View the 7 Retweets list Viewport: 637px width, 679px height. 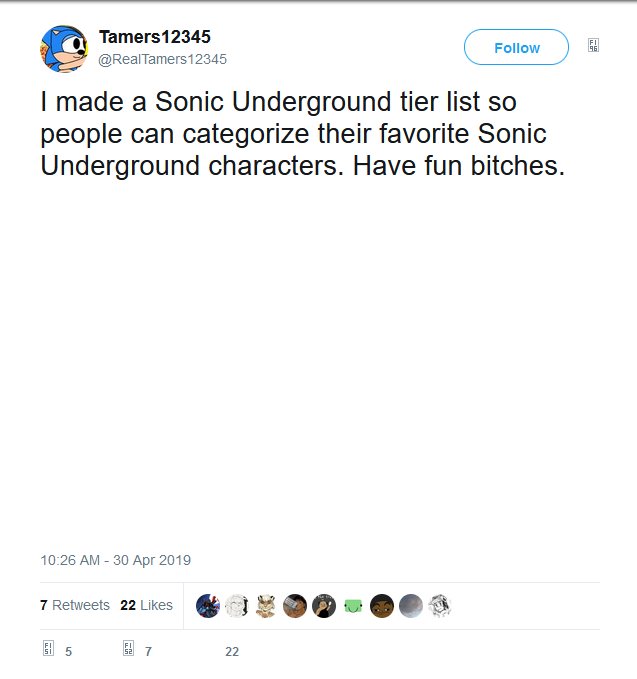click(75, 605)
